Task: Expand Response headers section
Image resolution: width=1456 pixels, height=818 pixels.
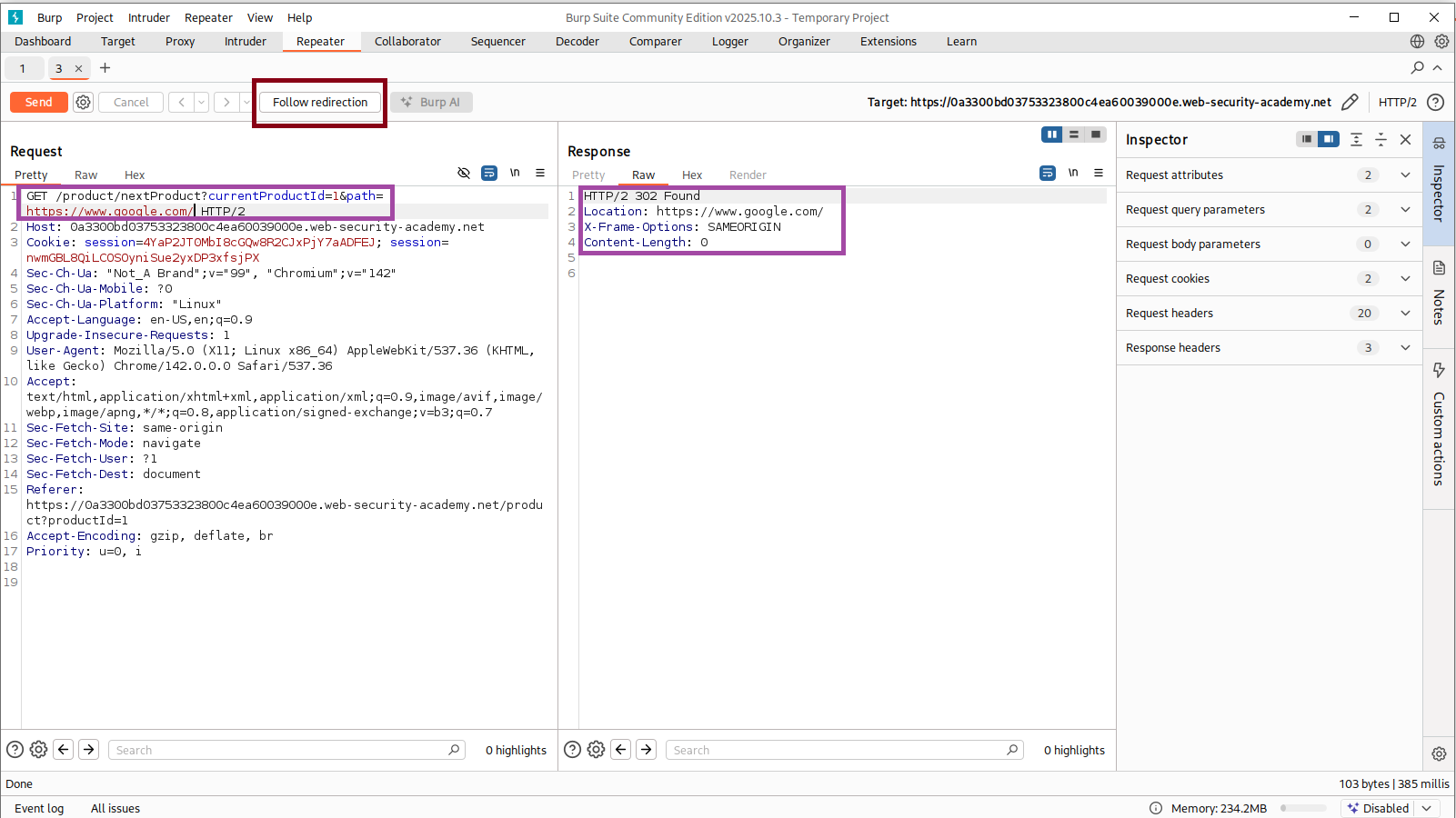Action: (x=1405, y=348)
